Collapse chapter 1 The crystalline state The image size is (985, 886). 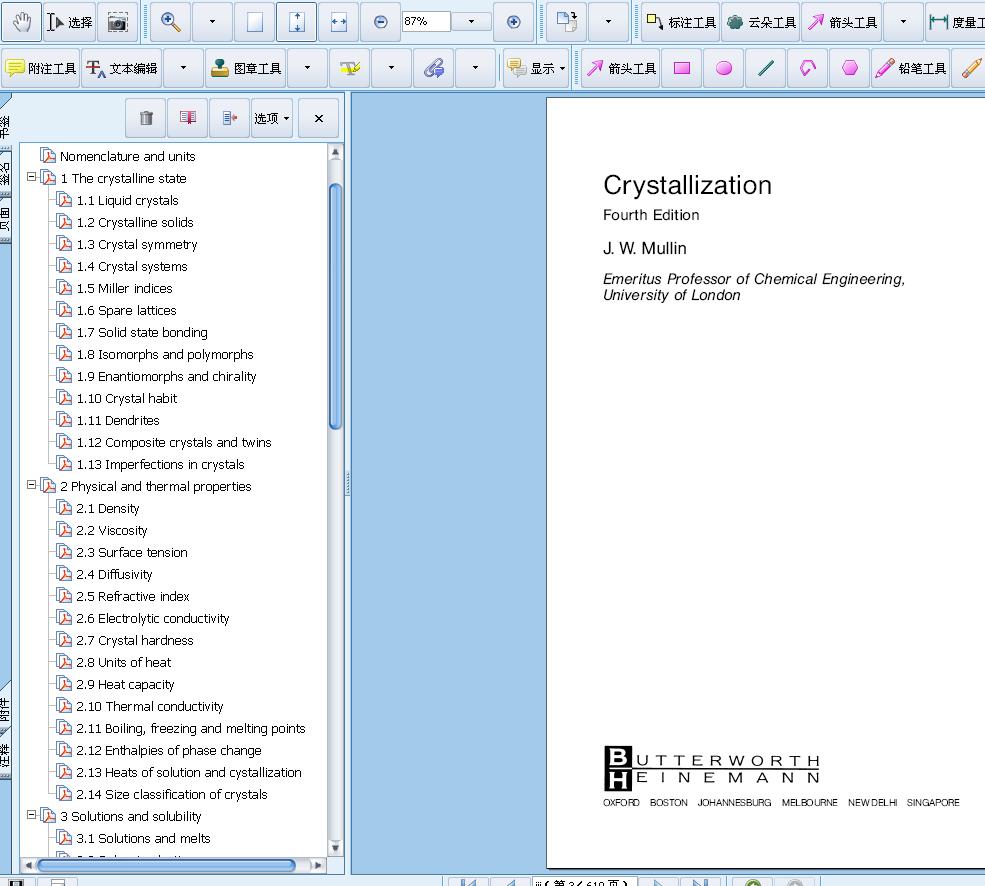(32, 178)
